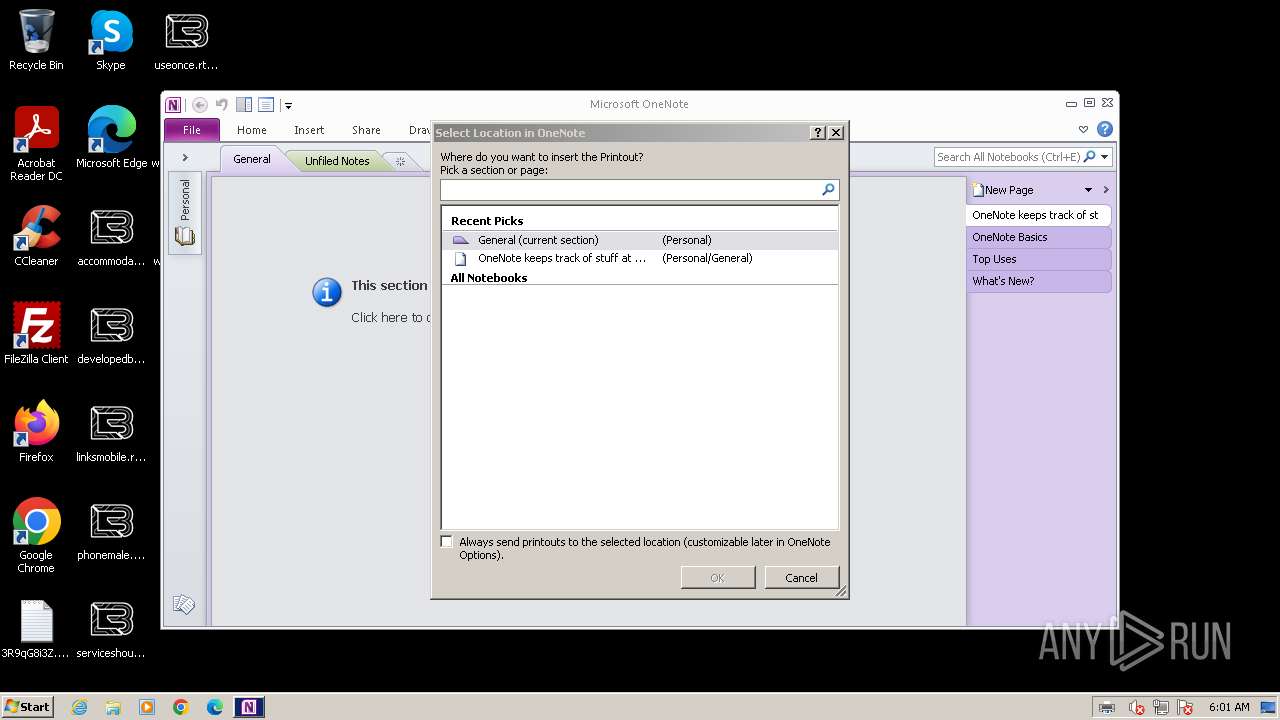Click the Back arrow in Quick Access Toolbar

coord(200,104)
